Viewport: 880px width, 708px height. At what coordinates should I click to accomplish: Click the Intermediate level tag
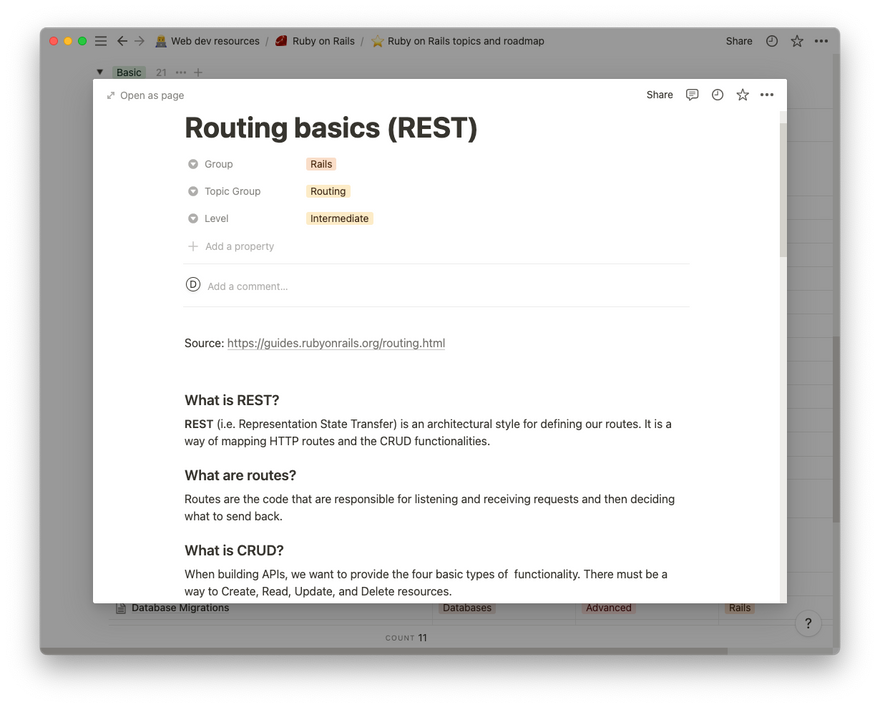(x=339, y=218)
